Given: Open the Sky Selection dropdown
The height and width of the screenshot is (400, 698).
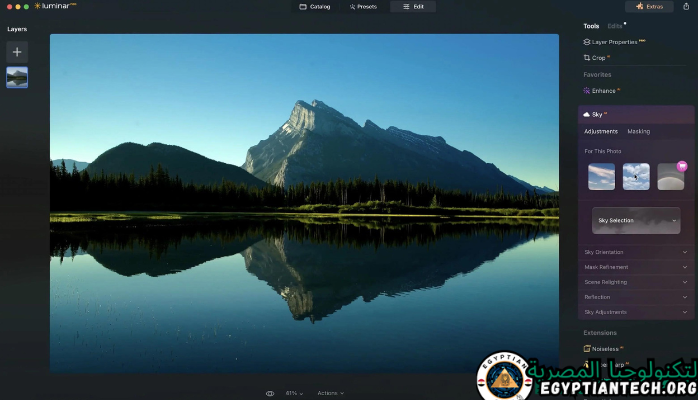Looking at the screenshot, I should [635, 220].
